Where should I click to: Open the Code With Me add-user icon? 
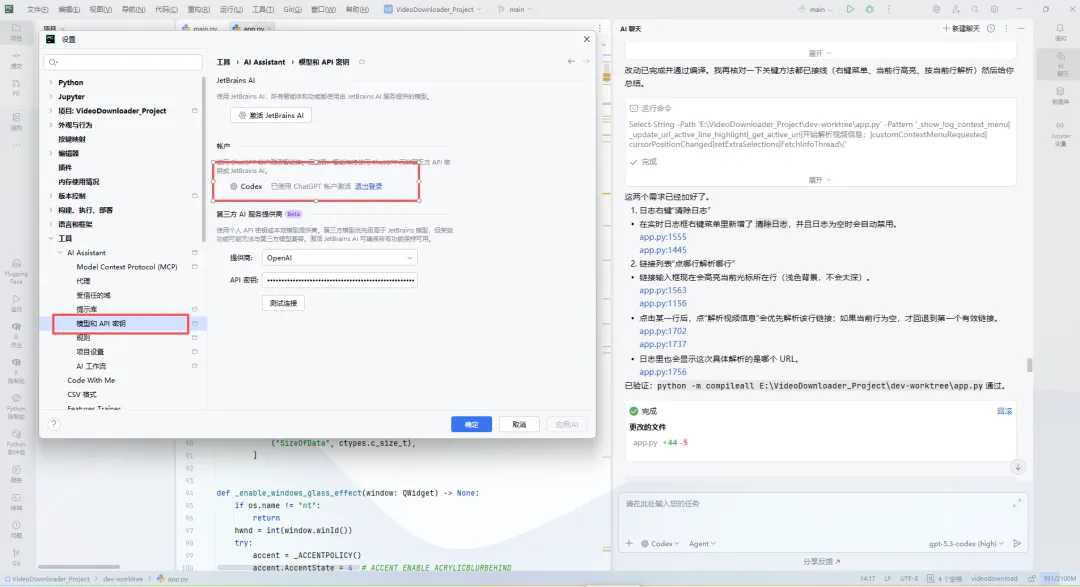(x=955, y=10)
